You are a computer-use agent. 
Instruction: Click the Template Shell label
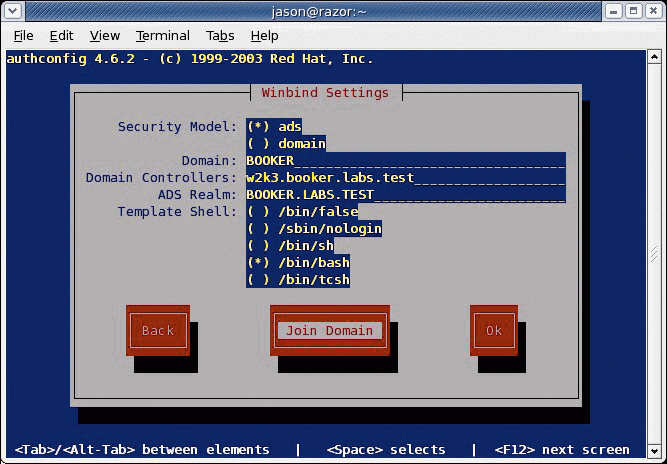177,212
